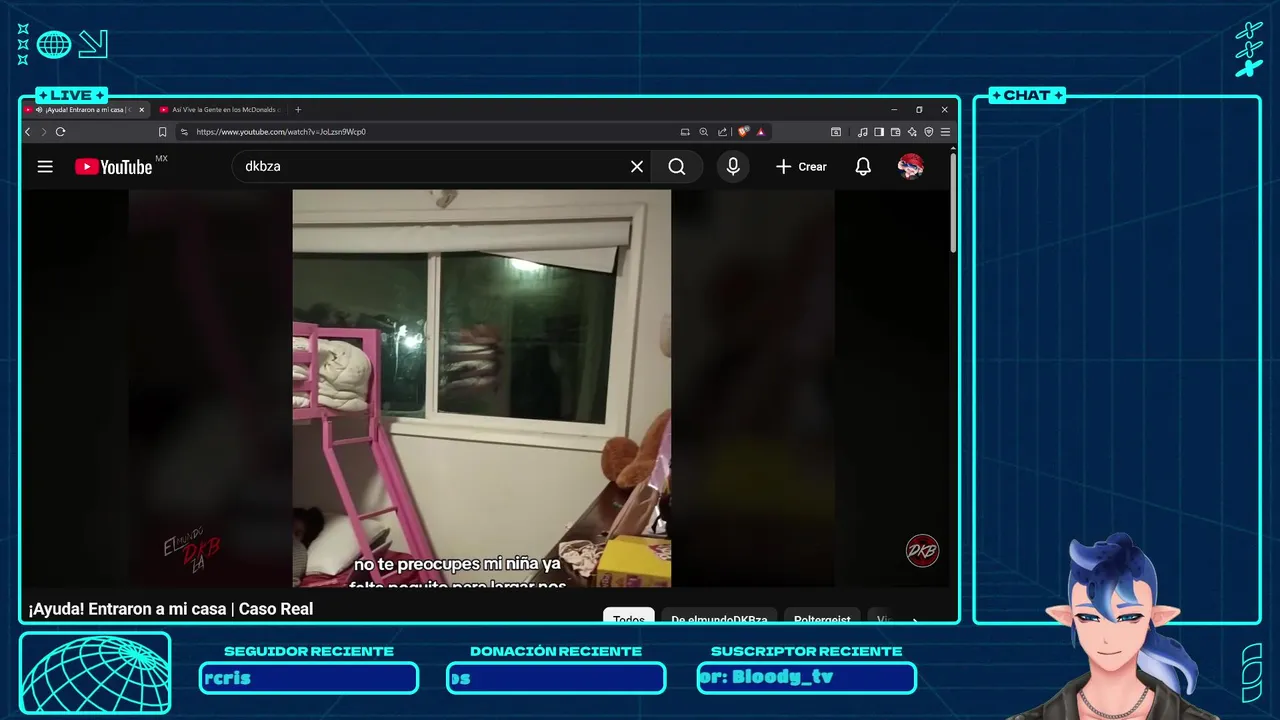Screen dimensions: 1280x720
Task: Click the VTuber avatar on the stream
Action: 1120,630
